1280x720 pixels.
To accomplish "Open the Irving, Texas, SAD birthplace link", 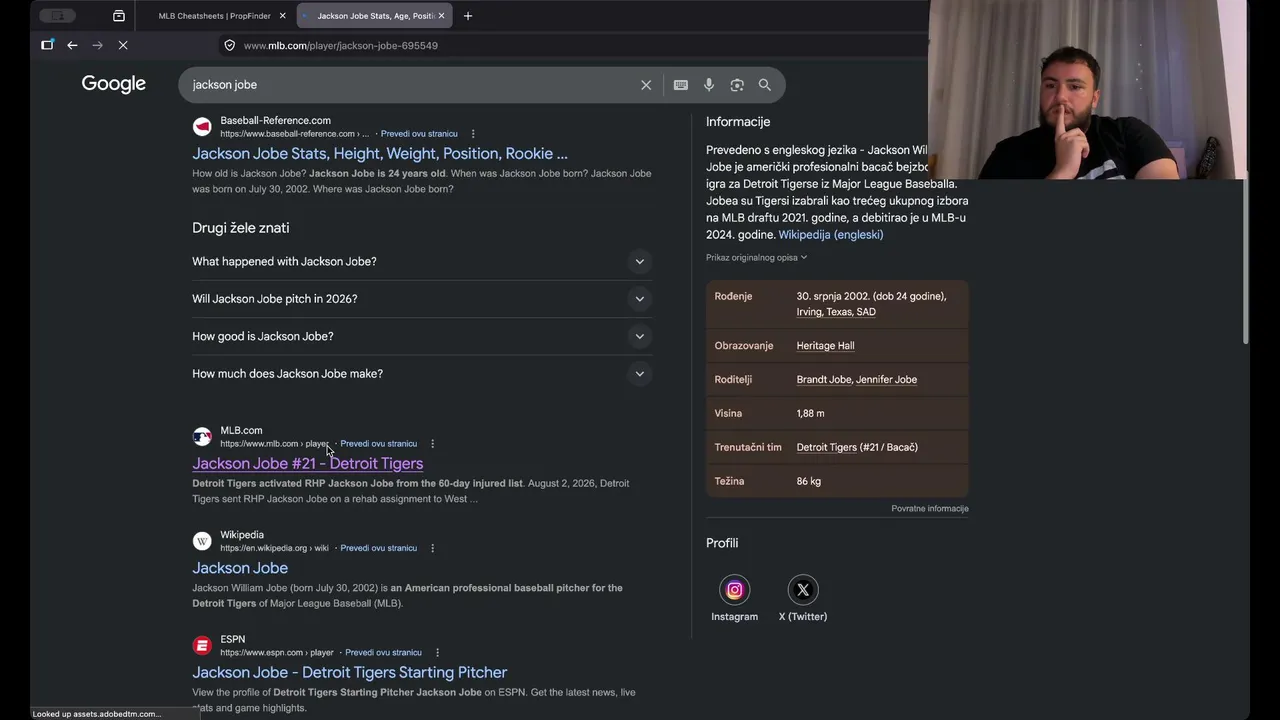I will tap(836, 312).
